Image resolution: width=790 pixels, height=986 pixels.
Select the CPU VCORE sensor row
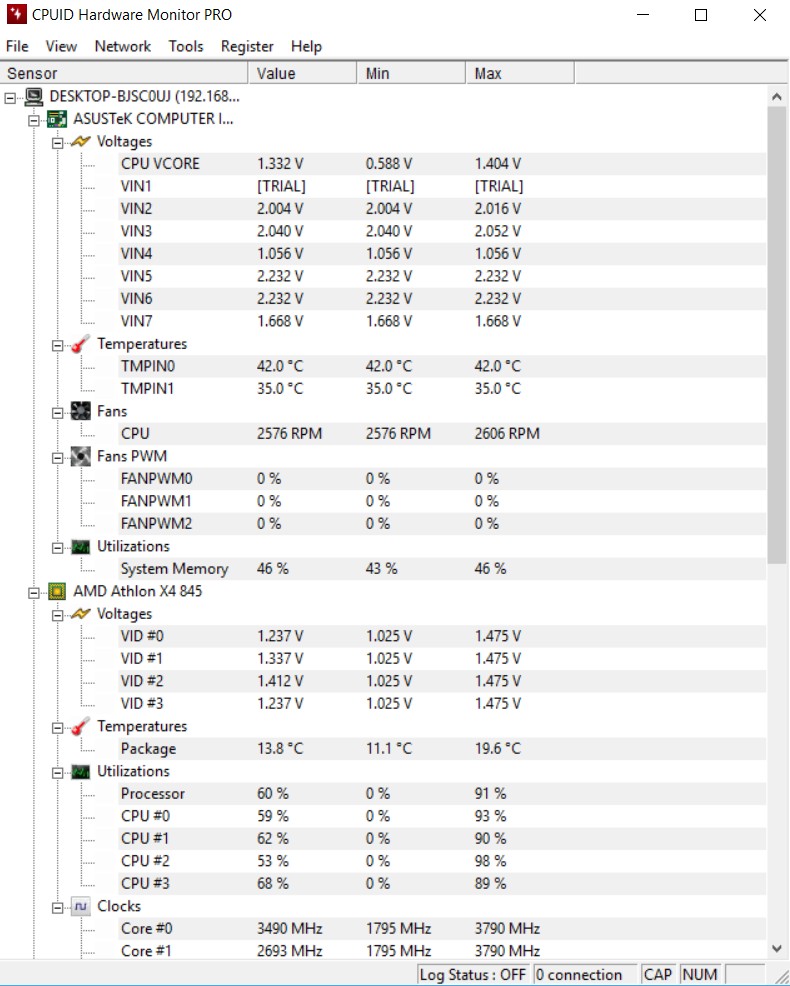click(x=160, y=164)
